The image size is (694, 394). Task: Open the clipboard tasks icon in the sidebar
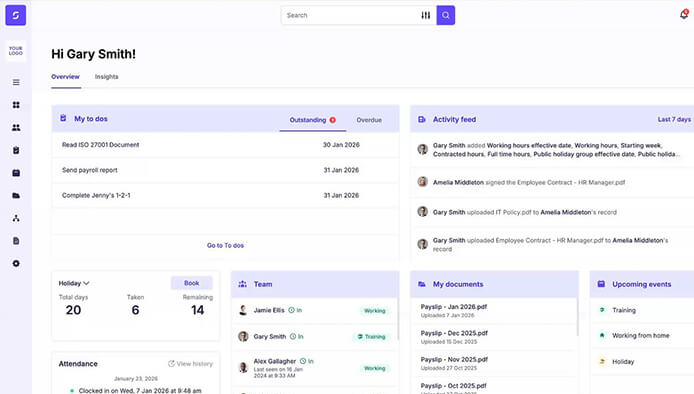(x=16, y=151)
